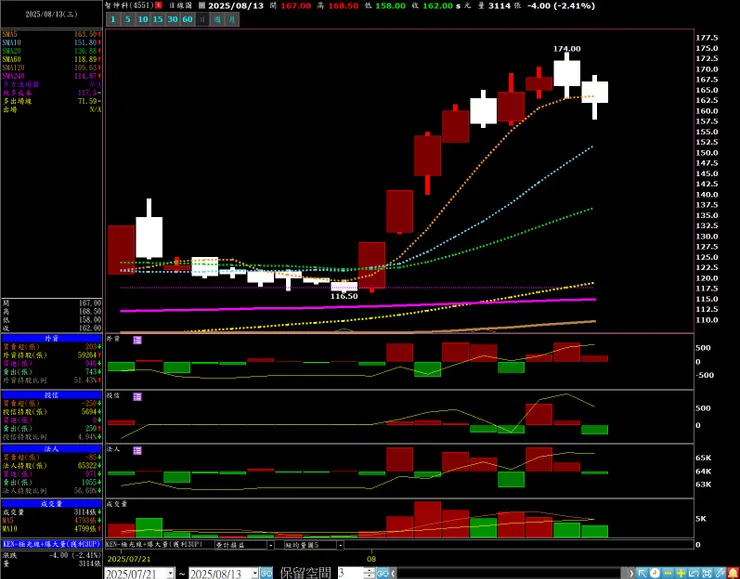
Task: Click the orange alert bell icon
Action: click(732, 573)
